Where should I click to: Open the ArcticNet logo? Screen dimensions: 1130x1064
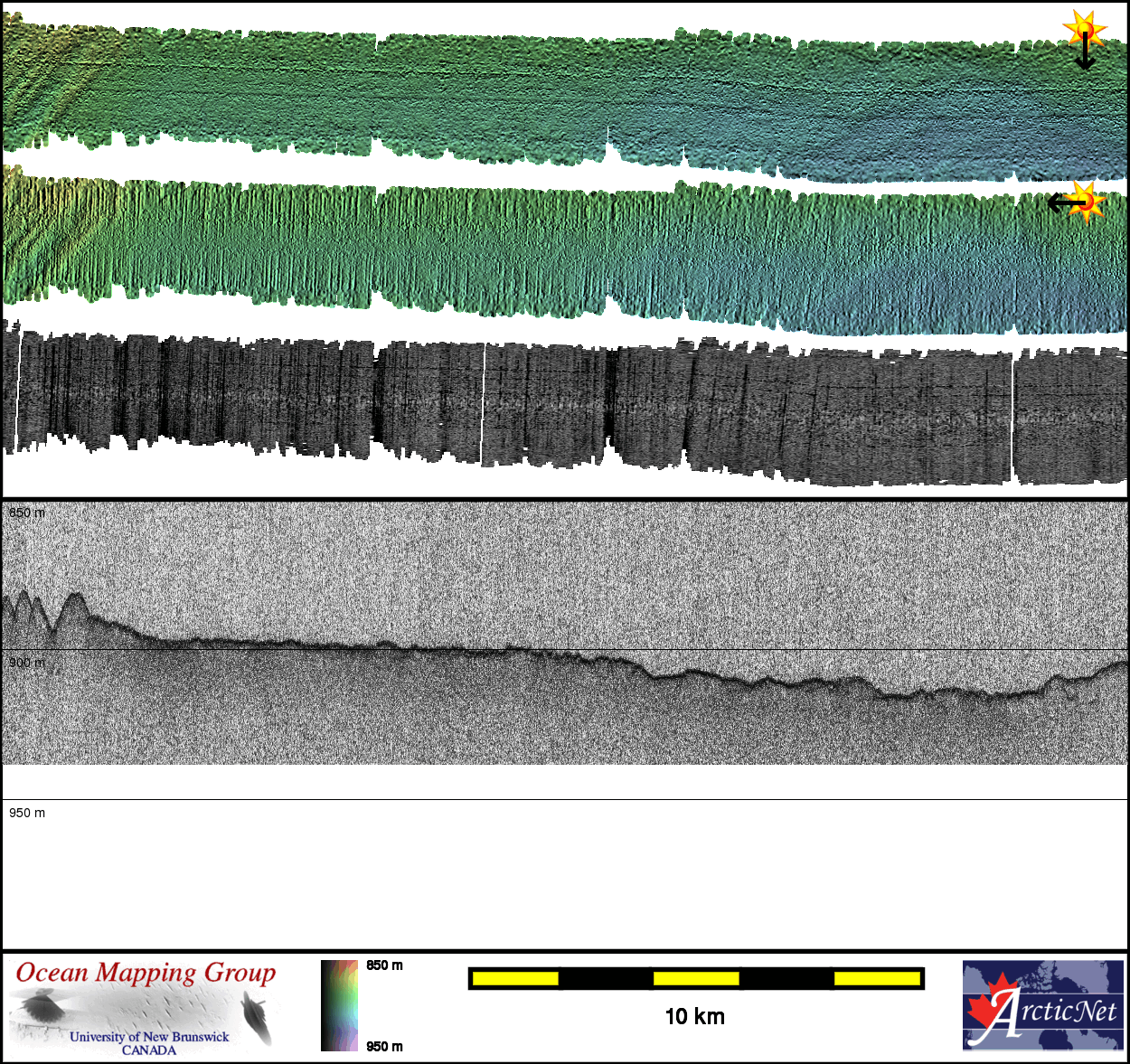click(x=1043, y=1005)
